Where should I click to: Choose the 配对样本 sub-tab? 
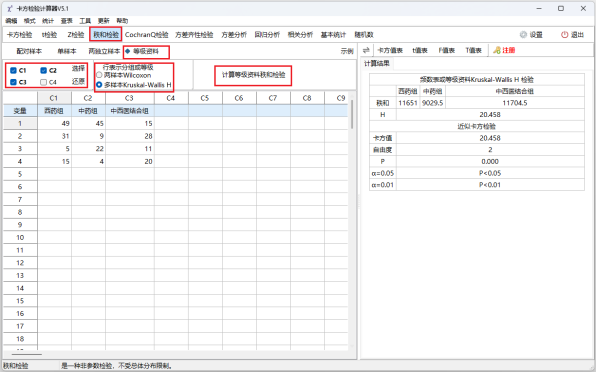(x=29, y=51)
